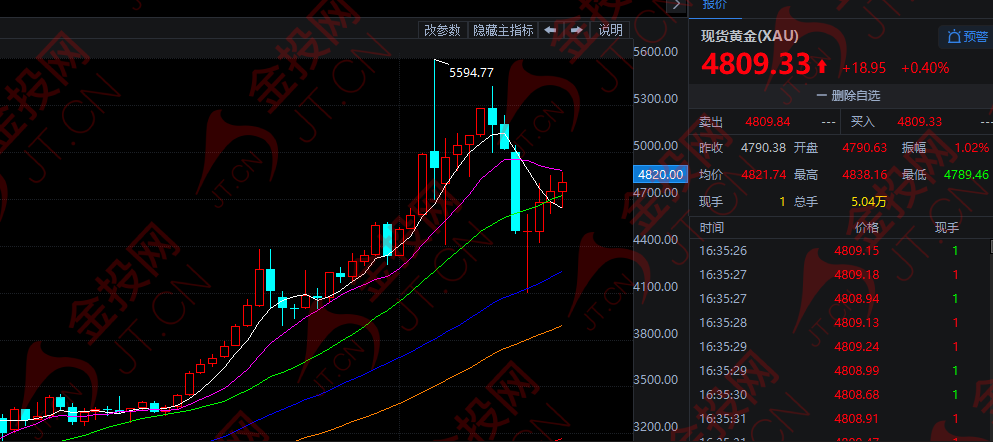The width and height of the screenshot is (993, 442).
Task: Select the 16:35:28 trade row
Action: click(x=839, y=323)
